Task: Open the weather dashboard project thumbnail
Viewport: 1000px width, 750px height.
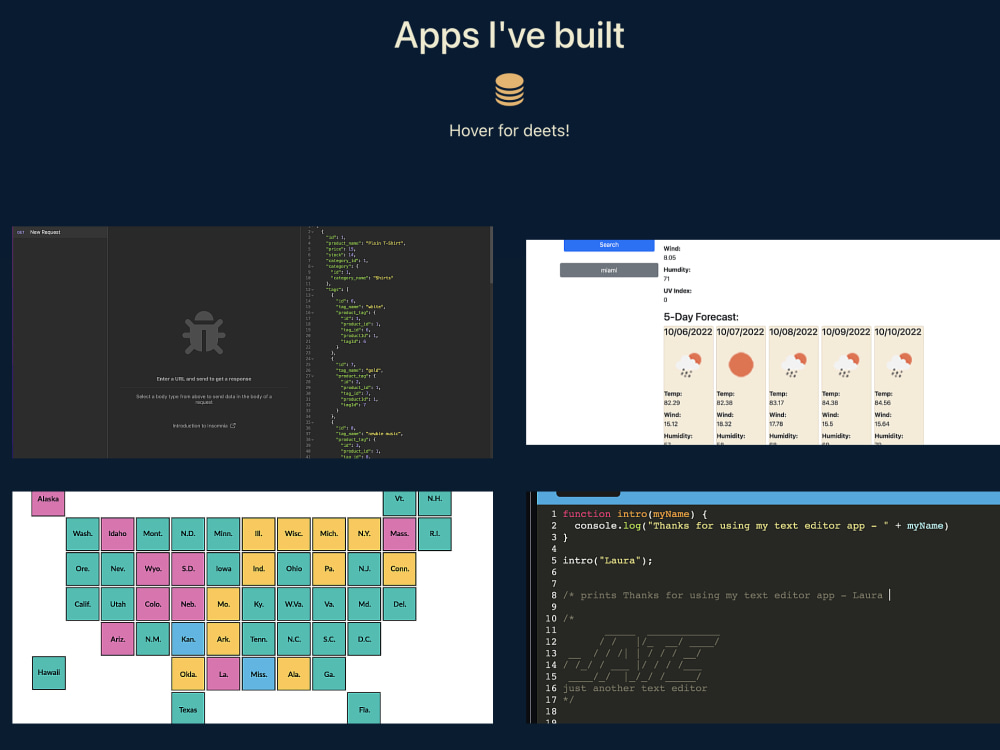Action: click(x=763, y=342)
